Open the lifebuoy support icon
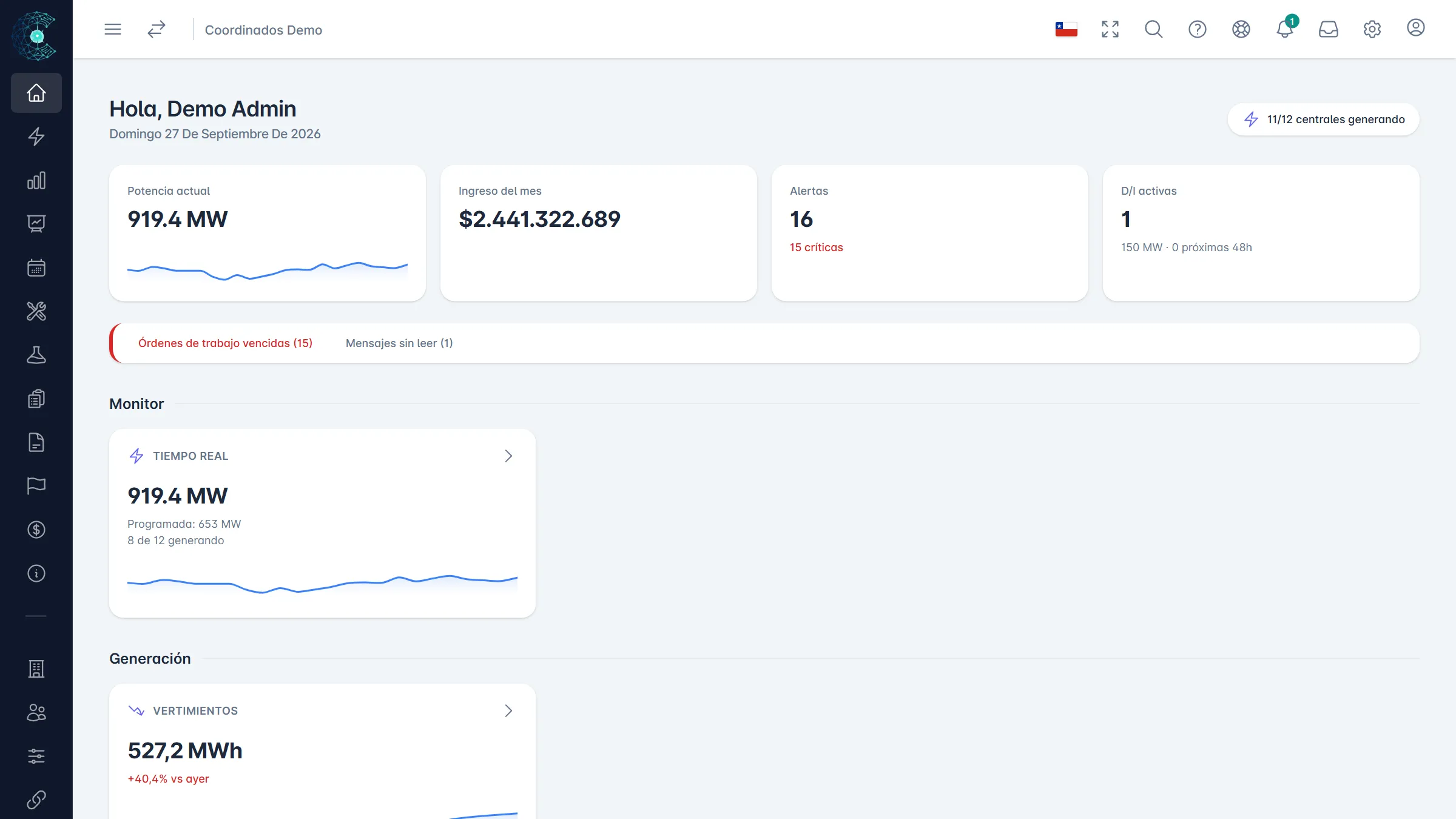The image size is (1456, 819). pos(1241,29)
